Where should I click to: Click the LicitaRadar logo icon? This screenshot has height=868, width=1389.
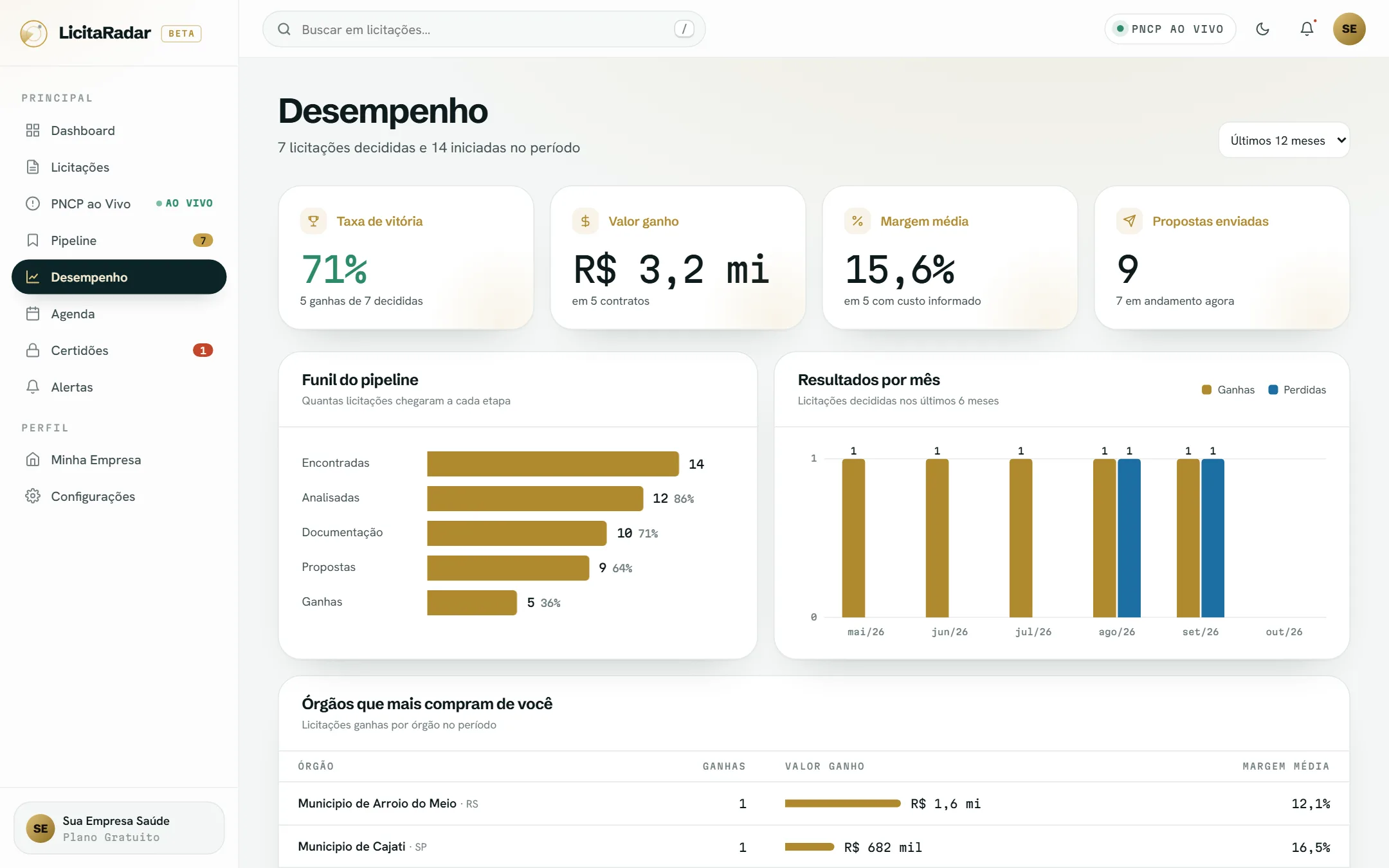point(33,33)
